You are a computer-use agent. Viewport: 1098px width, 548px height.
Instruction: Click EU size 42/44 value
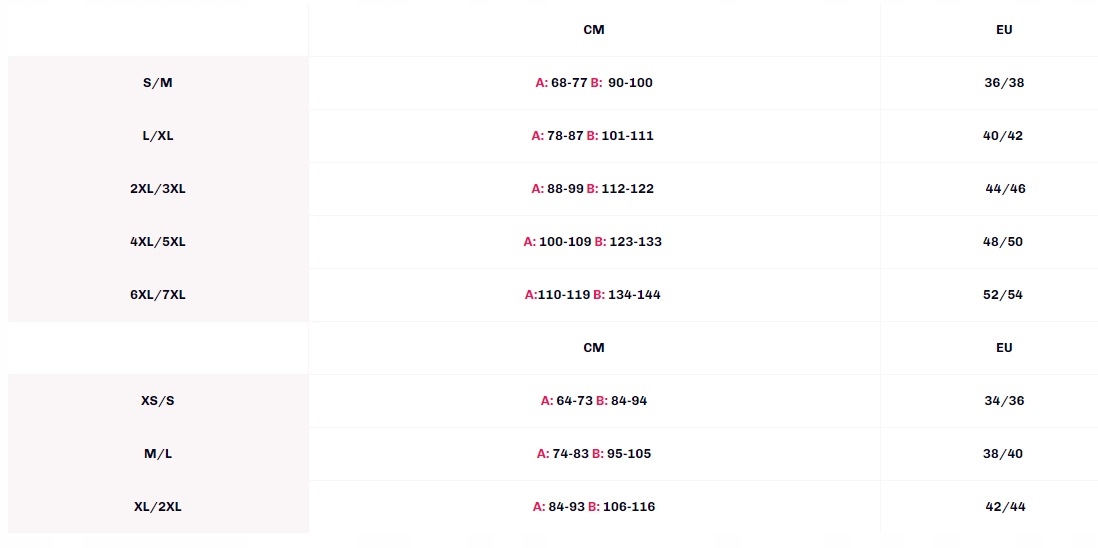click(1005, 507)
